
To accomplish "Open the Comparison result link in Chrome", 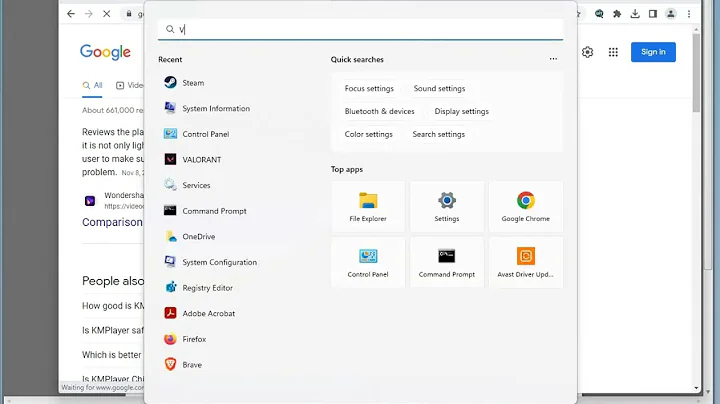I will point(112,222).
